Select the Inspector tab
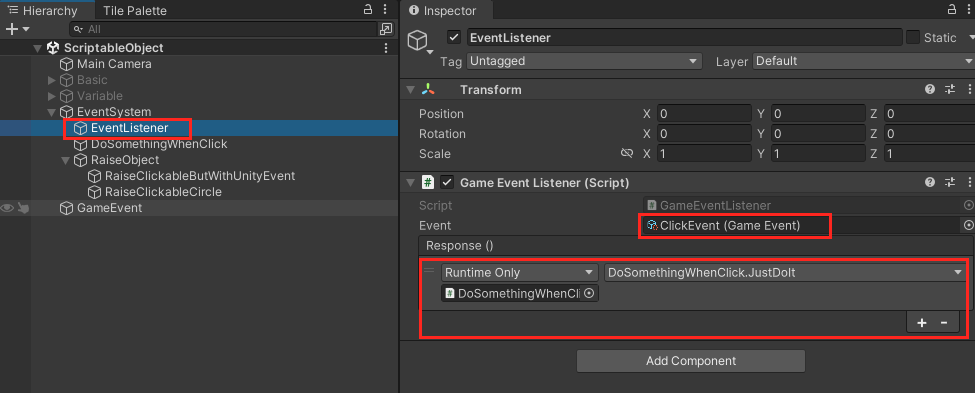The width and height of the screenshot is (975, 393). point(447,11)
